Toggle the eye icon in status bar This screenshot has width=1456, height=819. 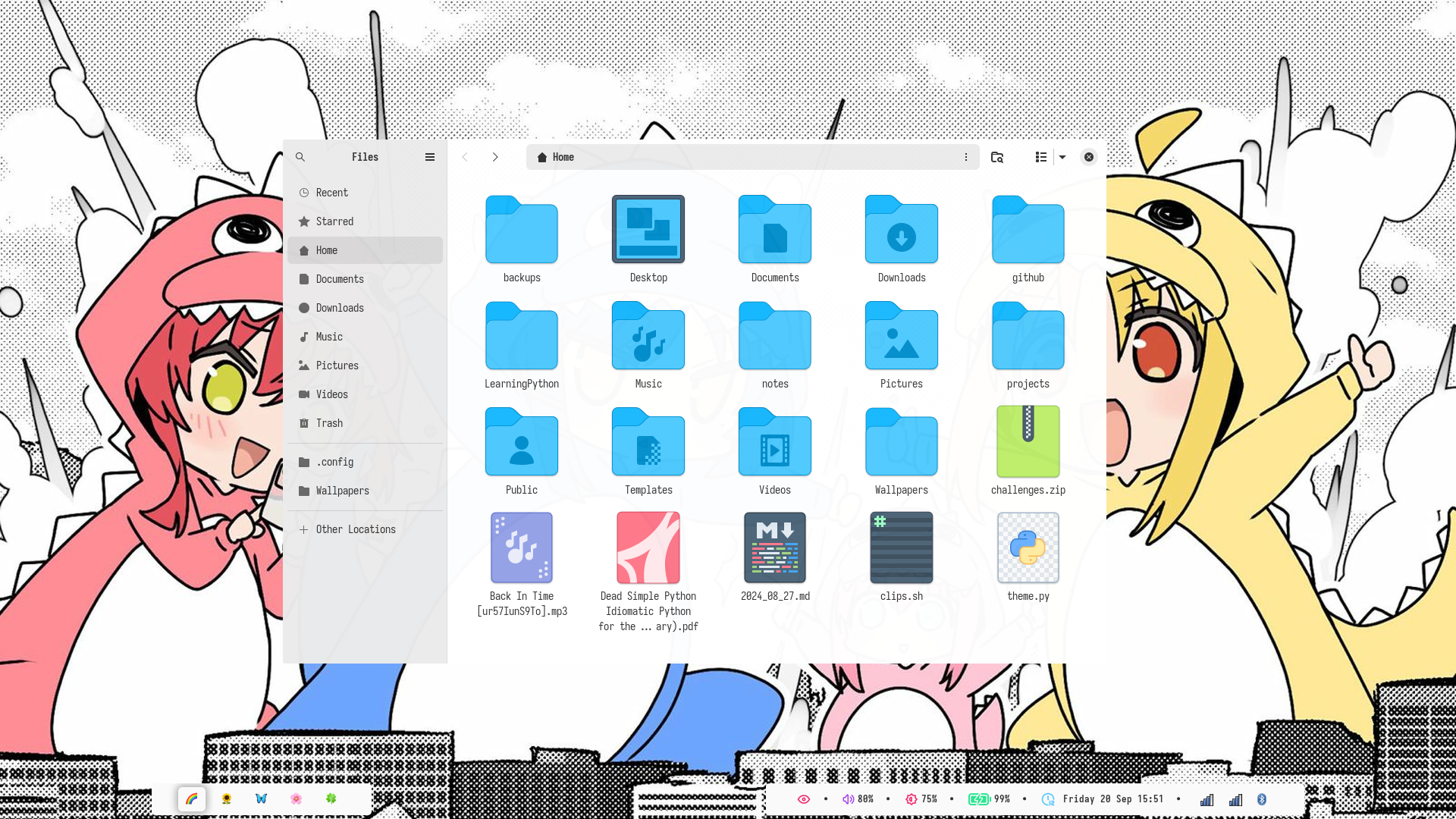[804, 799]
